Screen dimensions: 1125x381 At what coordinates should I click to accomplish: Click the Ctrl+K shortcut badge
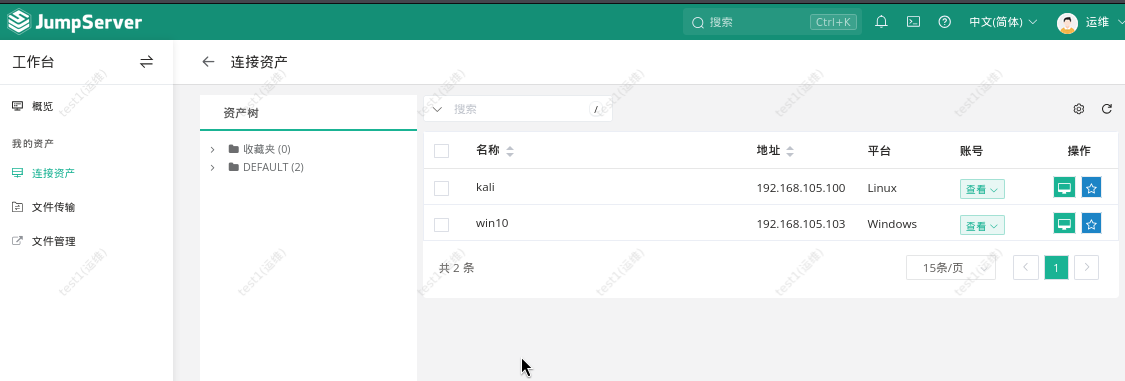point(834,22)
